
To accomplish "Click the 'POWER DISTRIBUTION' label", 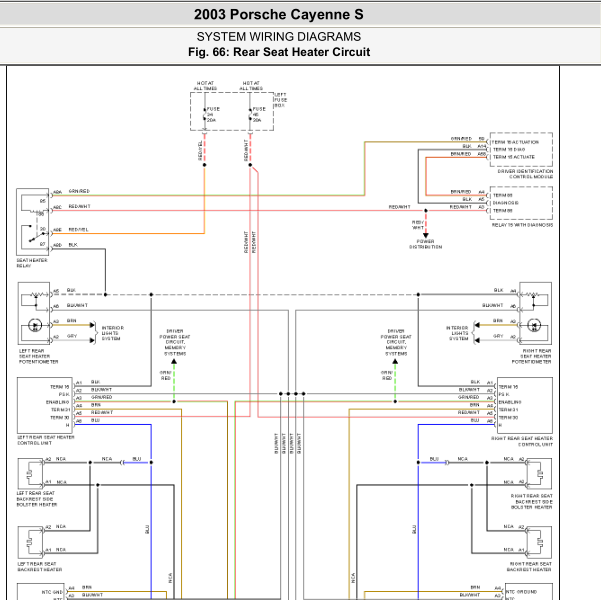I will coord(425,244).
